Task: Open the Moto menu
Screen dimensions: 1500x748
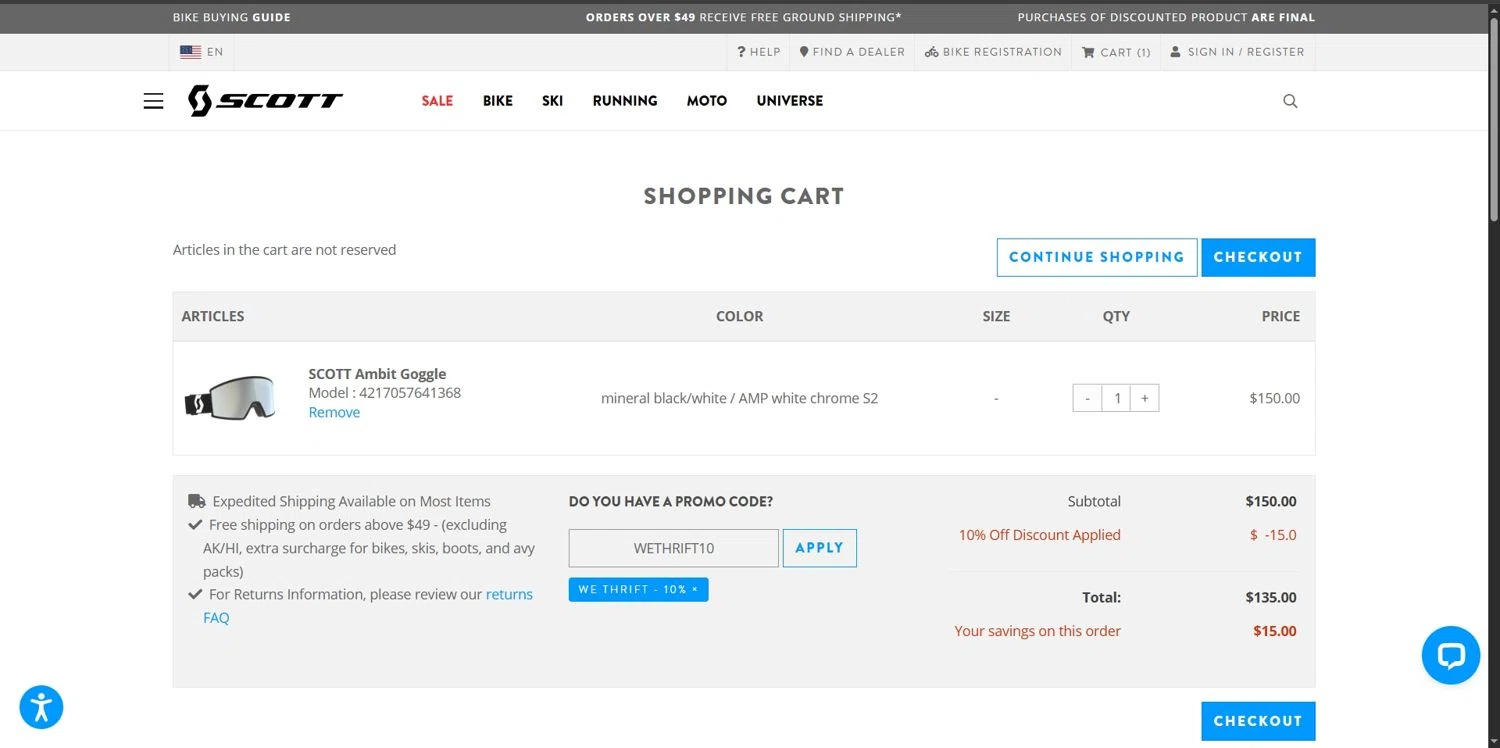Action: click(707, 101)
